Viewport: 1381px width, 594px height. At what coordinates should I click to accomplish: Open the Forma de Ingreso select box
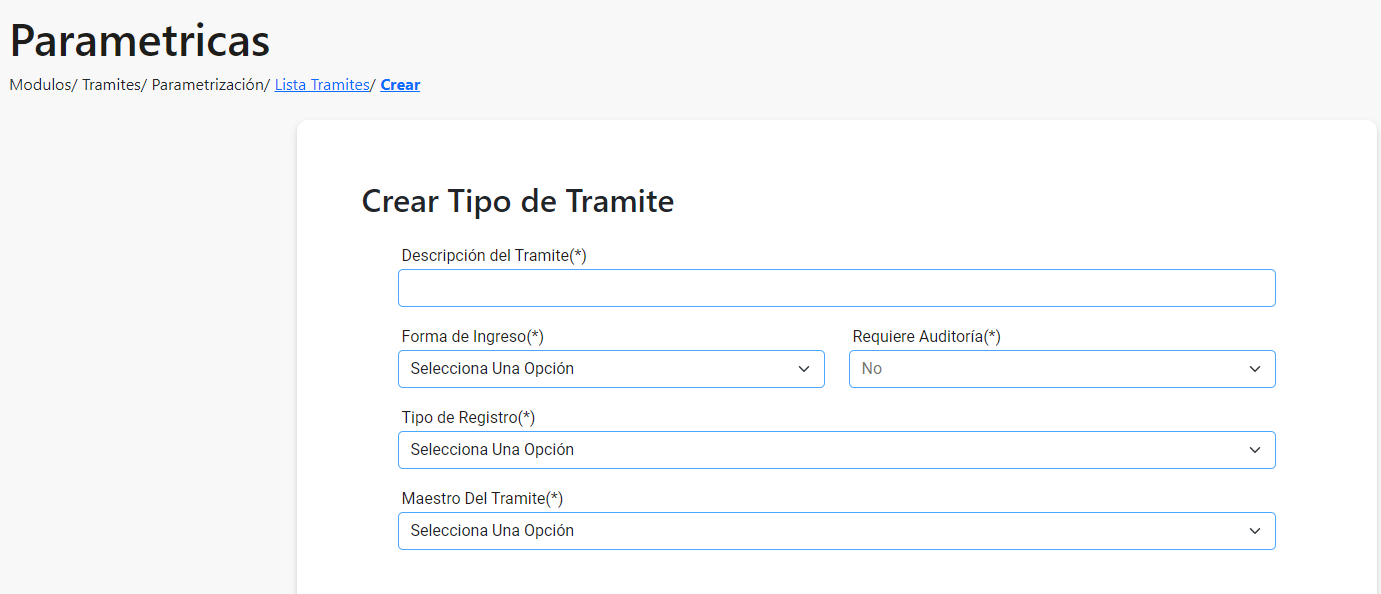click(611, 369)
